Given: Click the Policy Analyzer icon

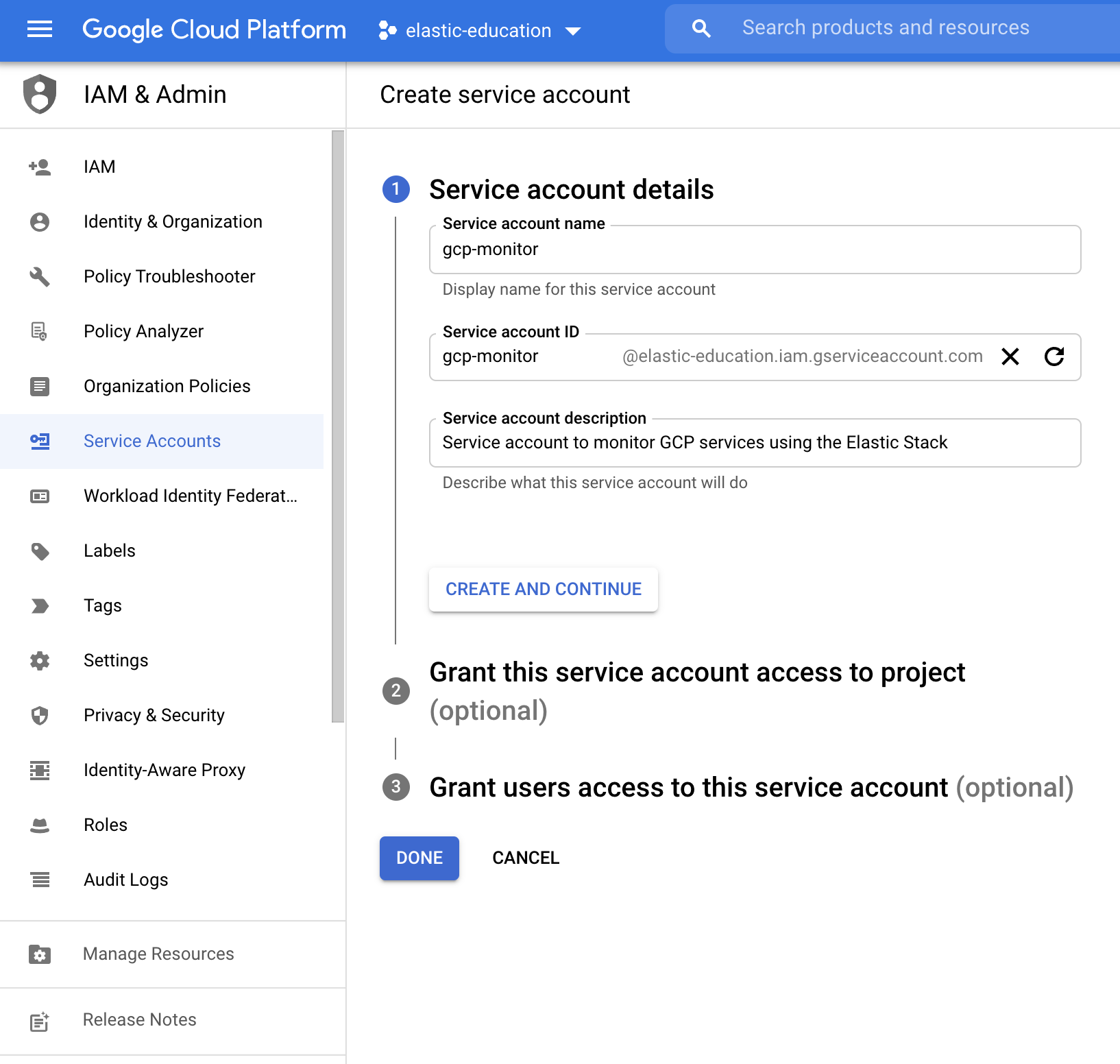Looking at the screenshot, I should pyautogui.click(x=39, y=331).
